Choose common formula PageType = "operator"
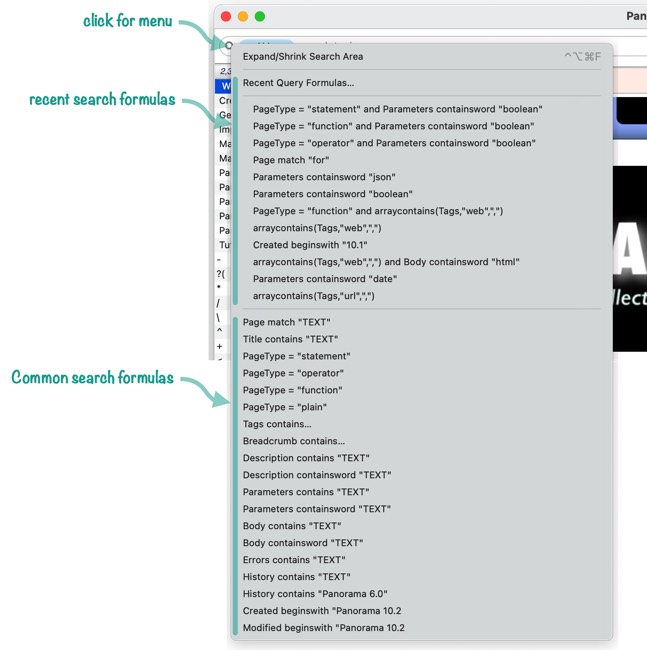Viewport: 647px width, 650px height. (422, 373)
